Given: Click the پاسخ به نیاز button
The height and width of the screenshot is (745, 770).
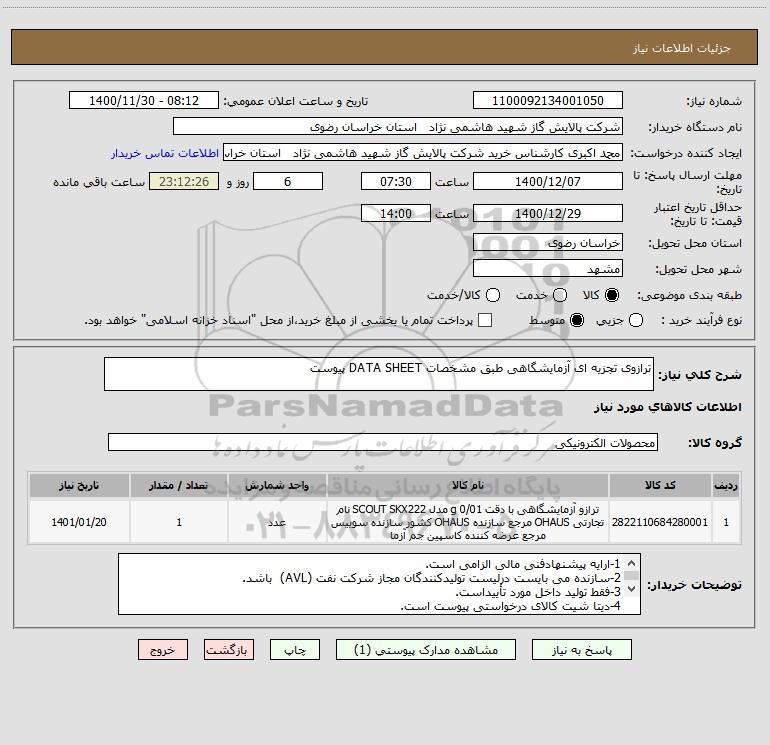Looking at the screenshot, I should tap(581, 650).
